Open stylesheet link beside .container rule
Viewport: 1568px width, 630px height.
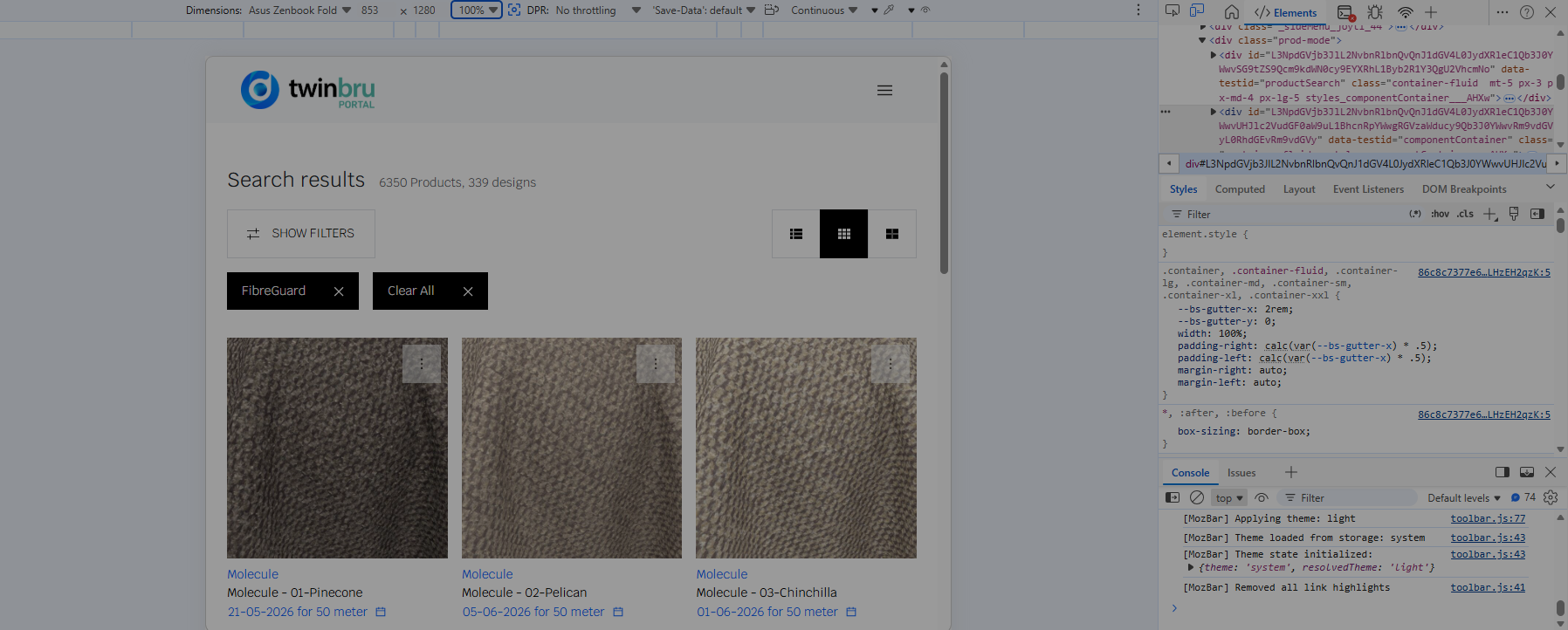click(1484, 272)
